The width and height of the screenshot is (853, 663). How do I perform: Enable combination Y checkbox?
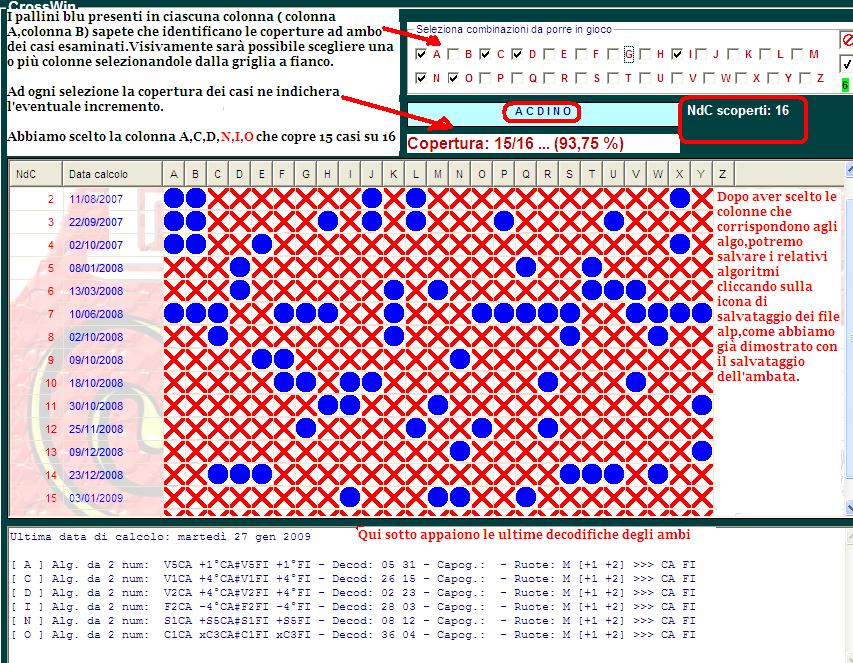click(x=773, y=78)
